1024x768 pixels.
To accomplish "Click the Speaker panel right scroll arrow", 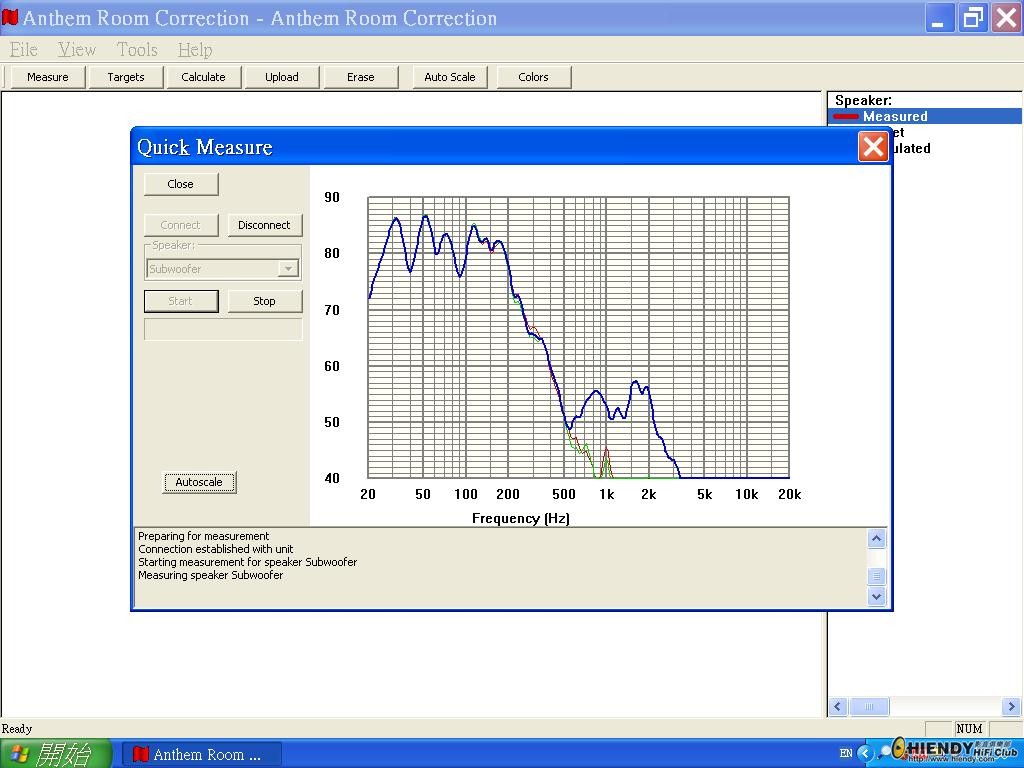I will point(1012,707).
